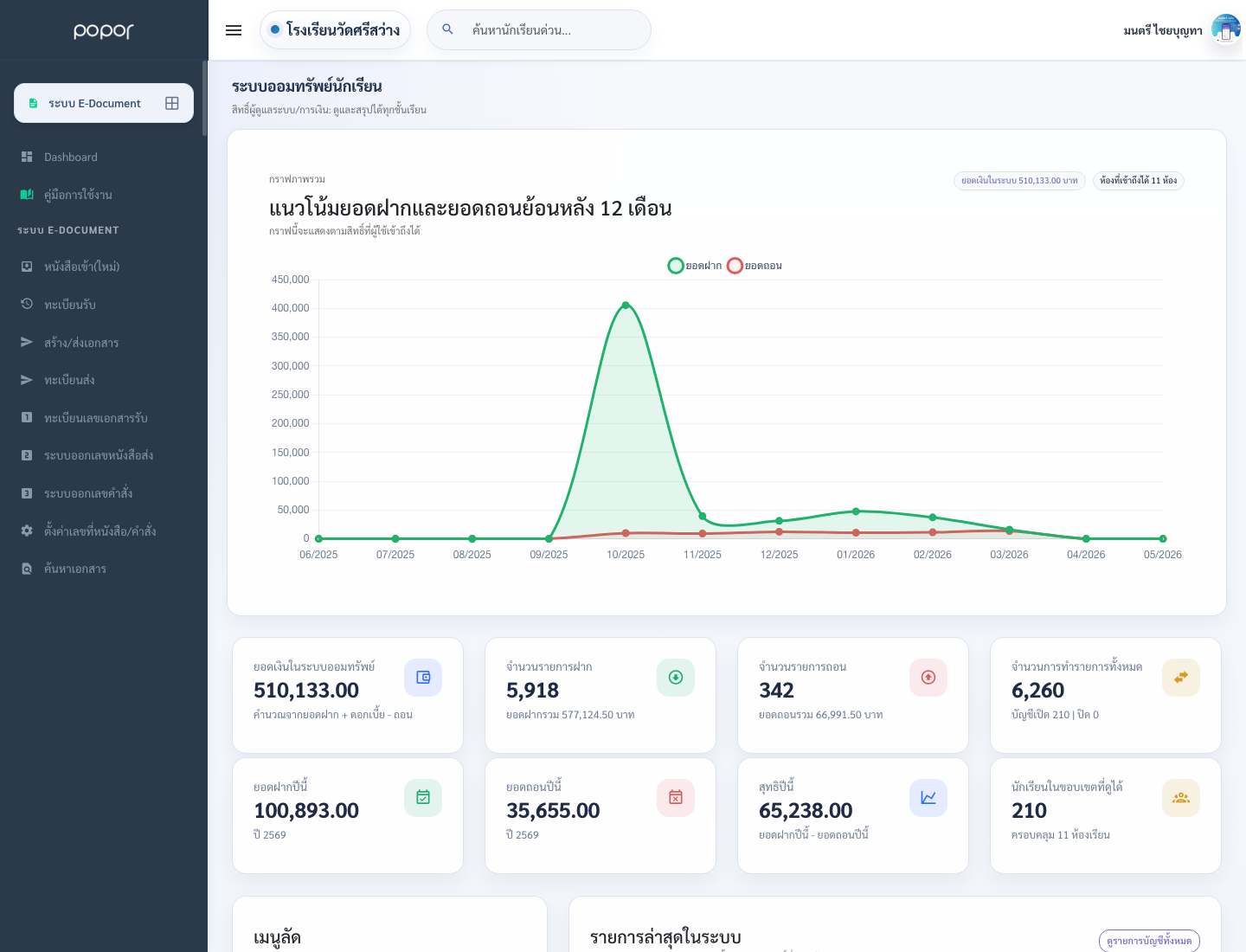Viewport: 1246px width, 952px height.
Task: Click the รายการล่าสุดในระบบ section heading
Action: 665,937
